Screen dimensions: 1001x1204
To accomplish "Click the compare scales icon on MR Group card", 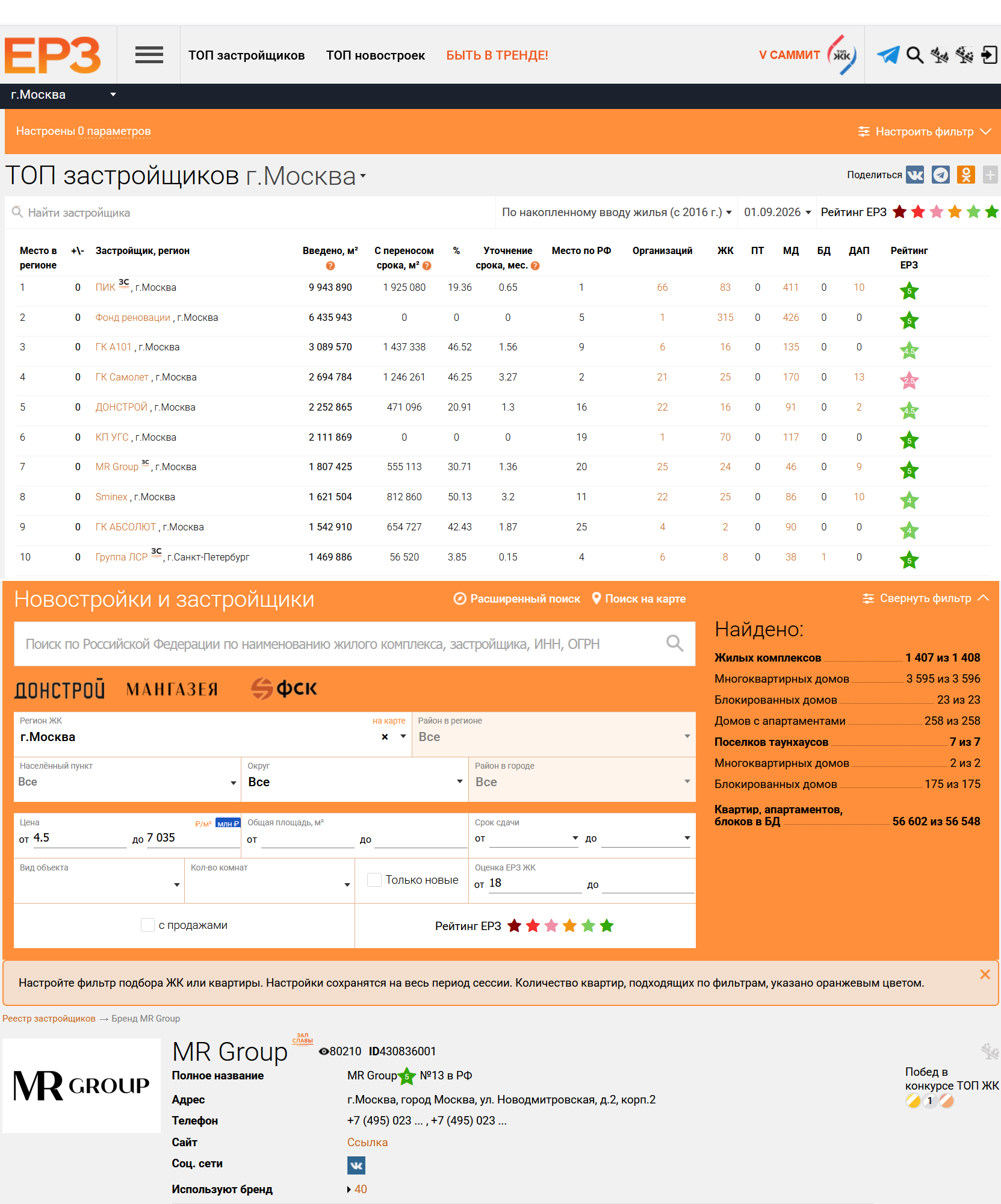I will pyautogui.click(x=990, y=1051).
